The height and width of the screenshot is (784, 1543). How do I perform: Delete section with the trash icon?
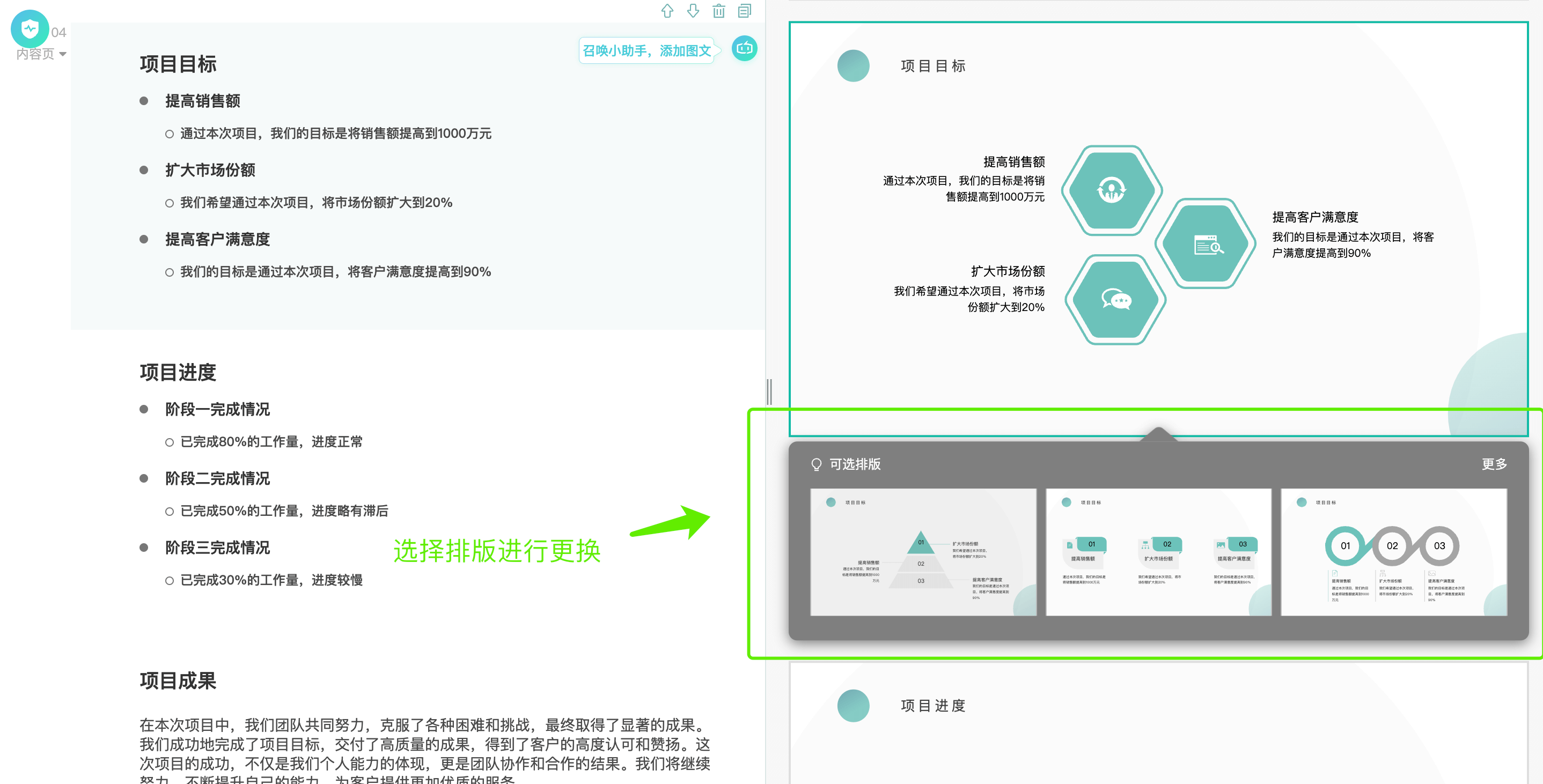click(719, 11)
